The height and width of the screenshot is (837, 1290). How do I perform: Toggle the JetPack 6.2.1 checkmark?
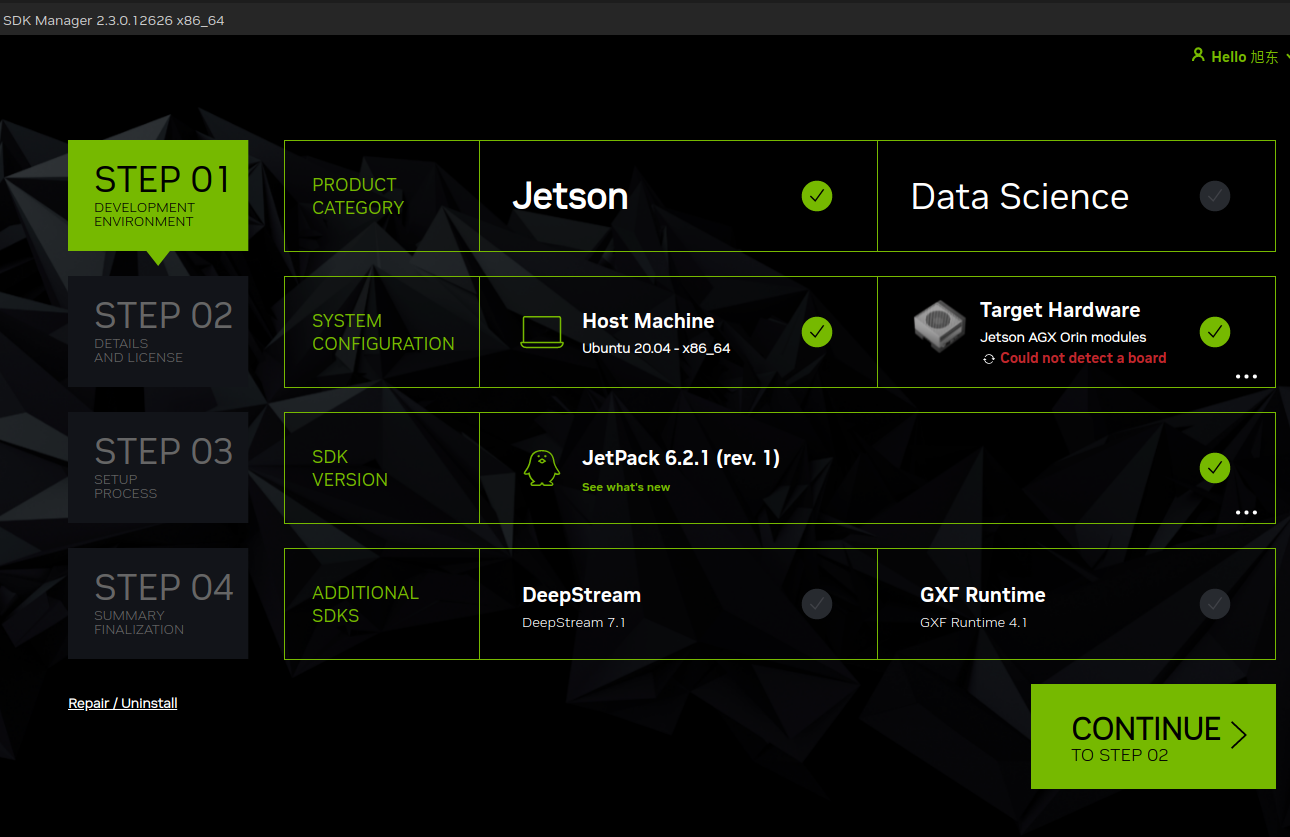click(x=1215, y=468)
